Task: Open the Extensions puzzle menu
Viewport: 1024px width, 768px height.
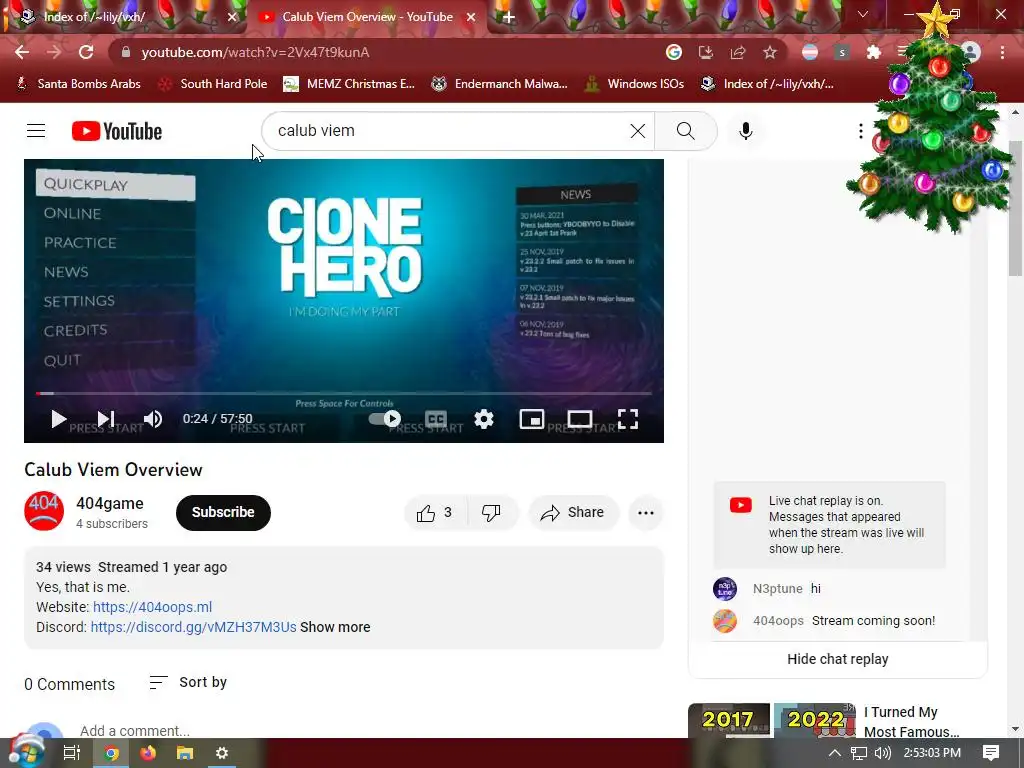Action: (874, 52)
